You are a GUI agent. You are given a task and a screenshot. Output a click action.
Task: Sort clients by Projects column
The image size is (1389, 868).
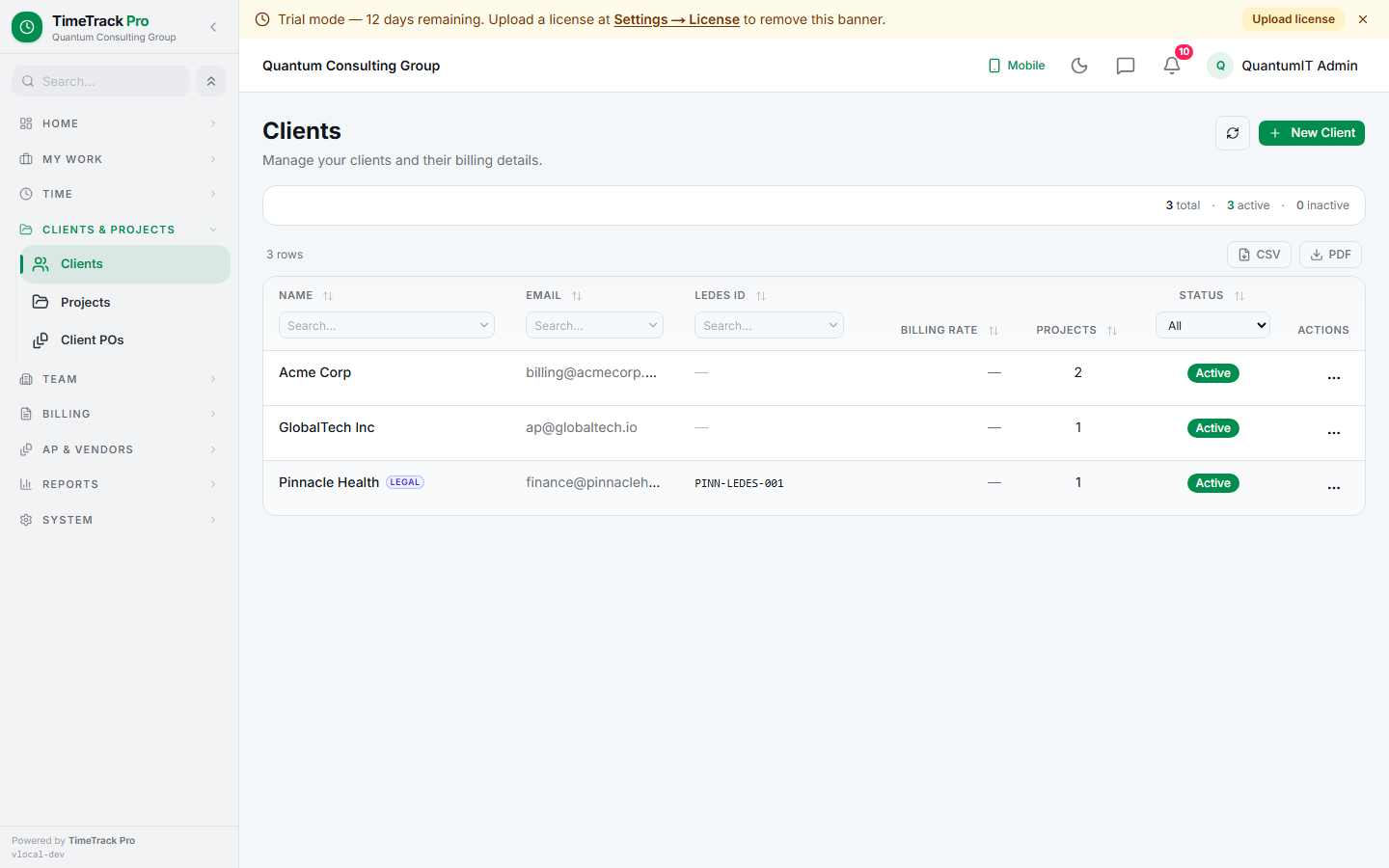point(1112,331)
